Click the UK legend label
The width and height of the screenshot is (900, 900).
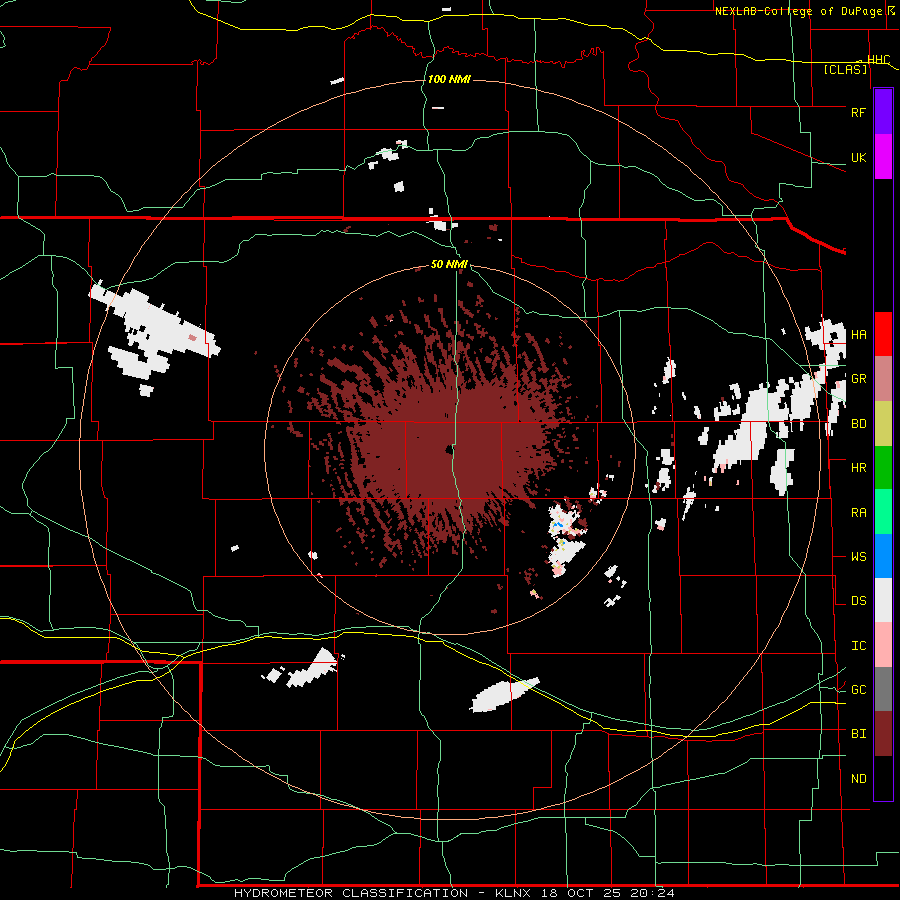(x=858, y=157)
